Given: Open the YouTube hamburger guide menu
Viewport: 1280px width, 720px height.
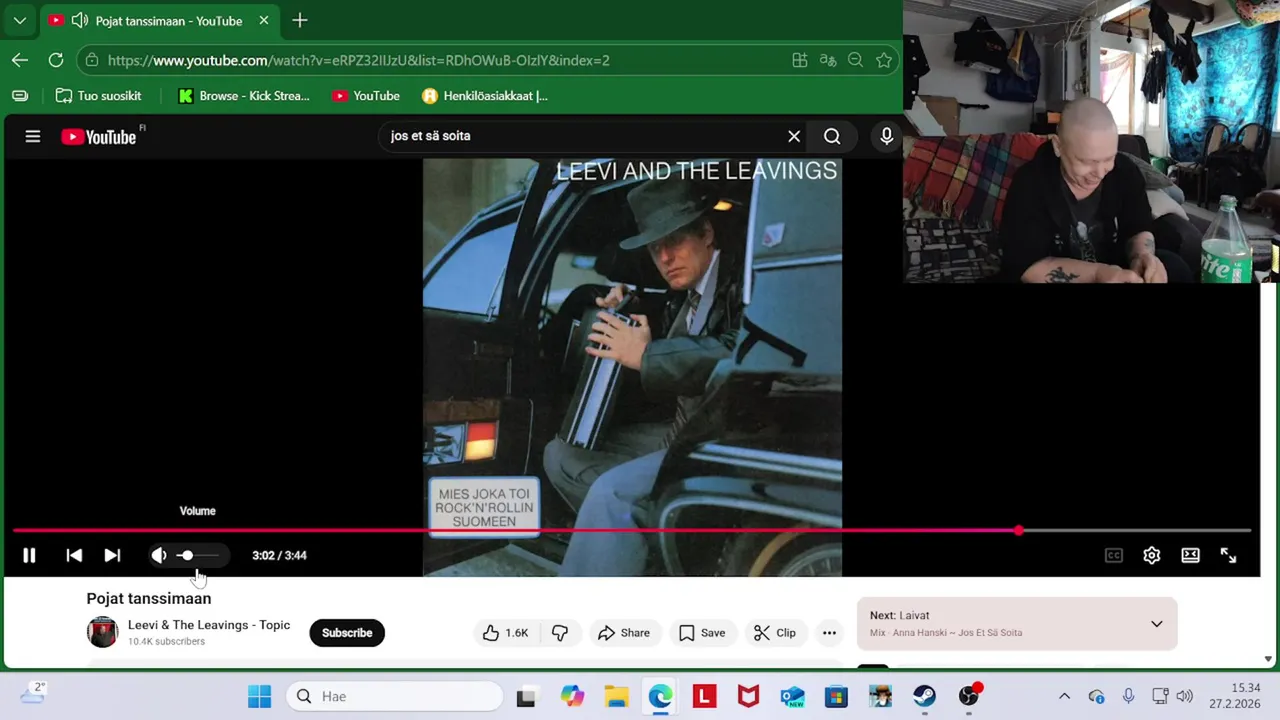Looking at the screenshot, I should point(33,136).
